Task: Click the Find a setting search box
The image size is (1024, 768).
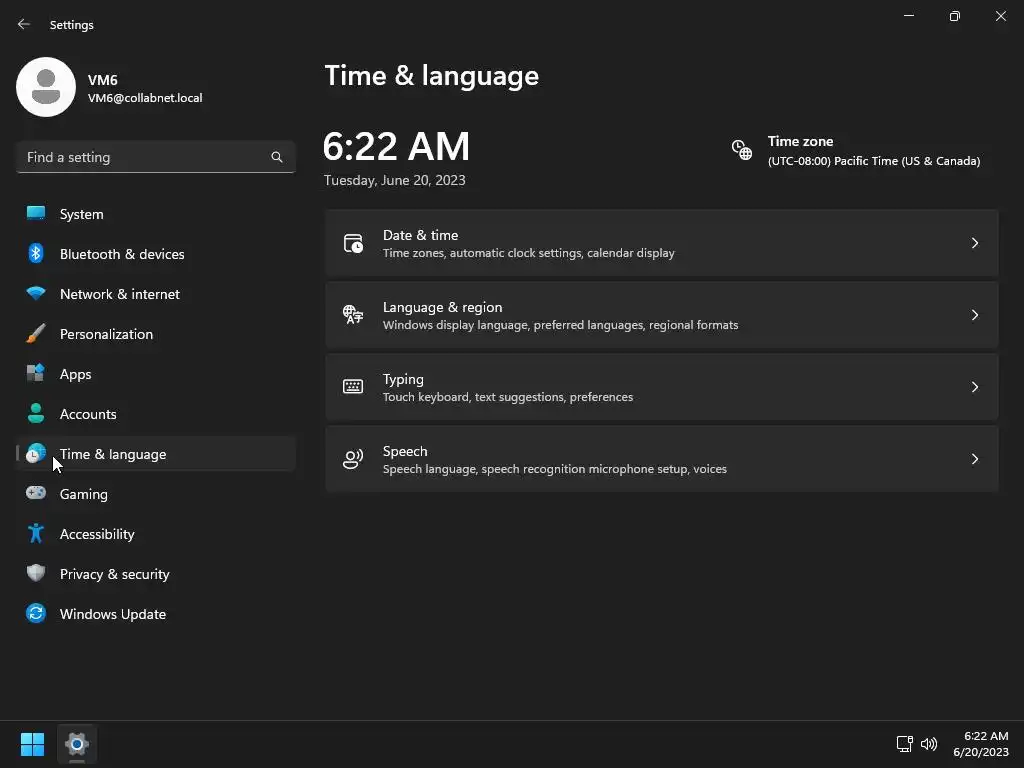Action: pyautogui.click(x=145, y=157)
